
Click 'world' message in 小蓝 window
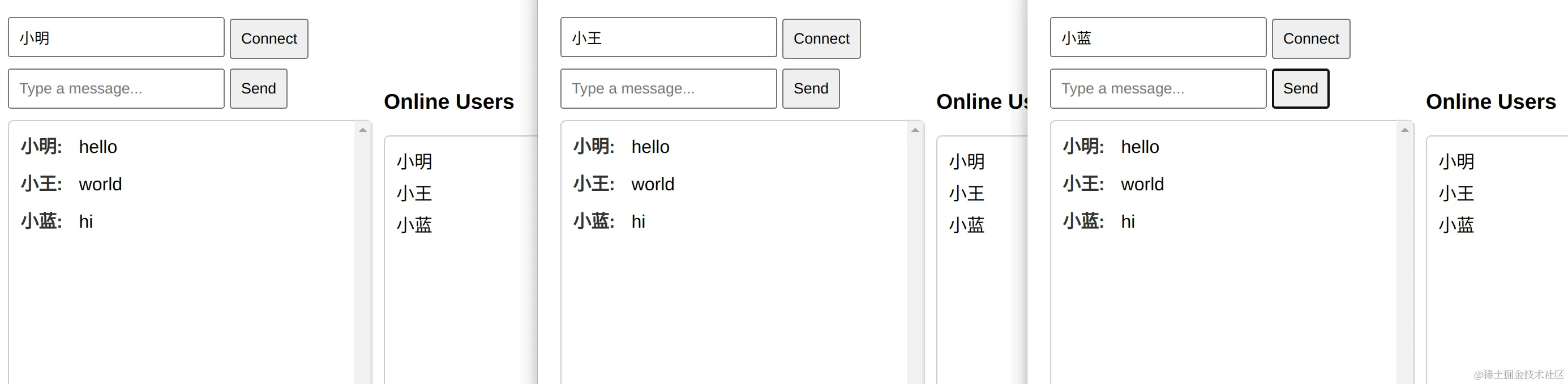point(1142,184)
